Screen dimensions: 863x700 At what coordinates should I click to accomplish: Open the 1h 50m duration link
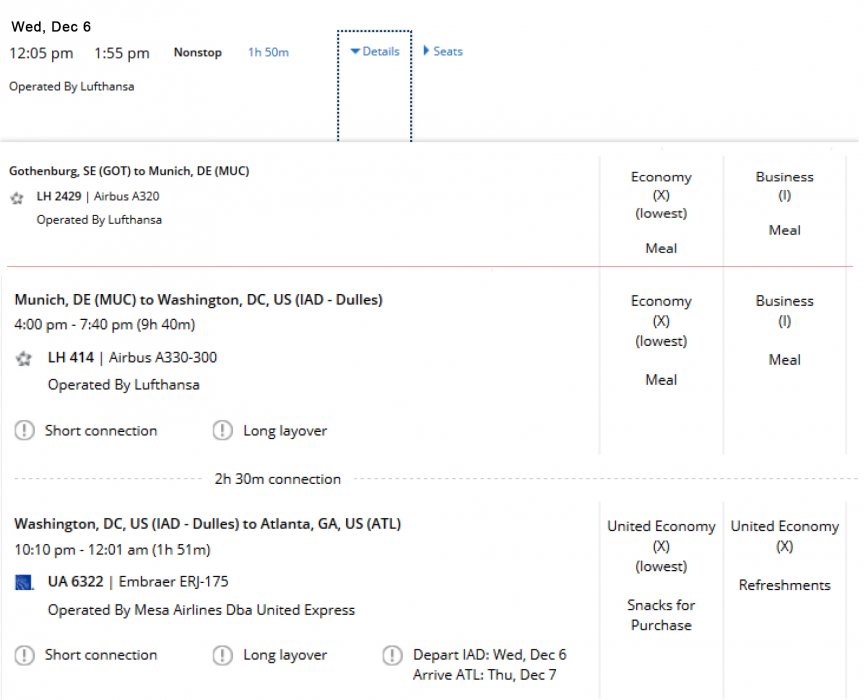(x=269, y=52)
